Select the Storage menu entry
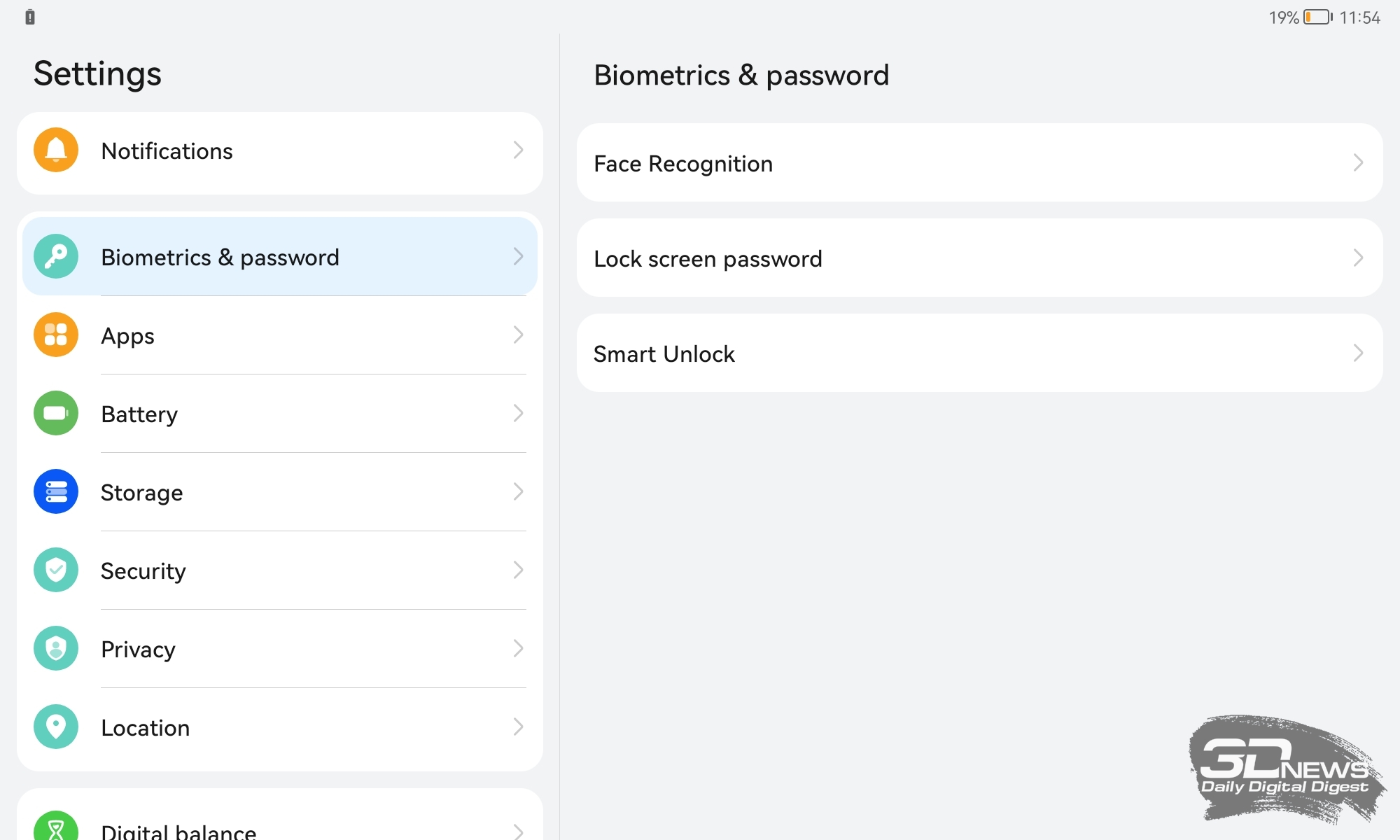 280,491
